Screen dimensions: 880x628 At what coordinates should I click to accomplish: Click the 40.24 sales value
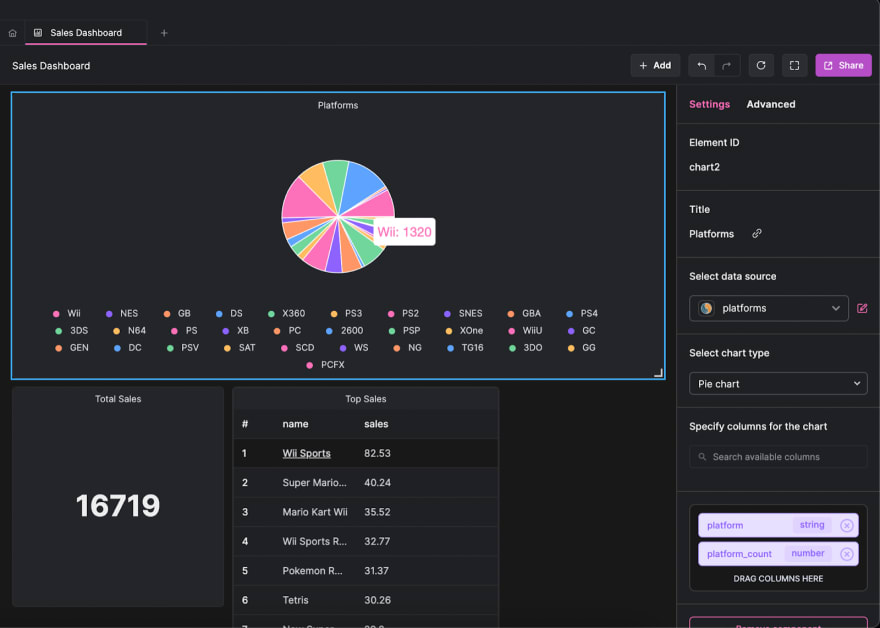[x=377, y=483]
